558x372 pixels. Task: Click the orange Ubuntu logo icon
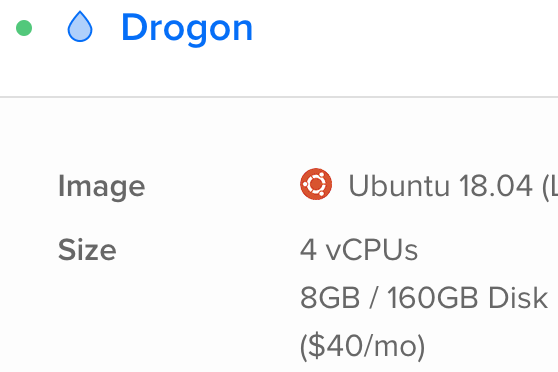tap(316, 184)
